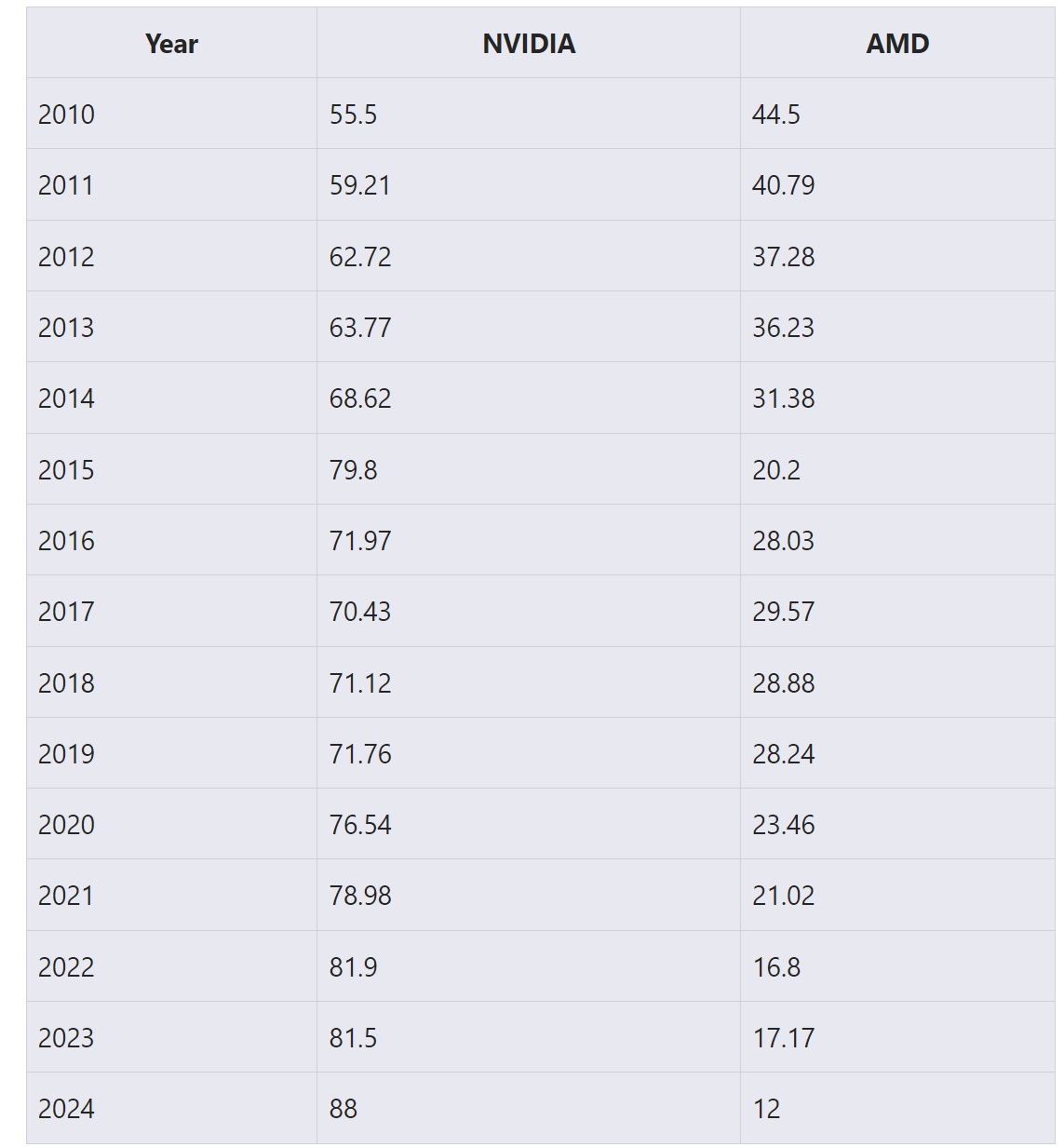Image resolution: width=1064 pixels, height=1147 pixels.
Task: Select the 2020 year cell
Action: 66,825
